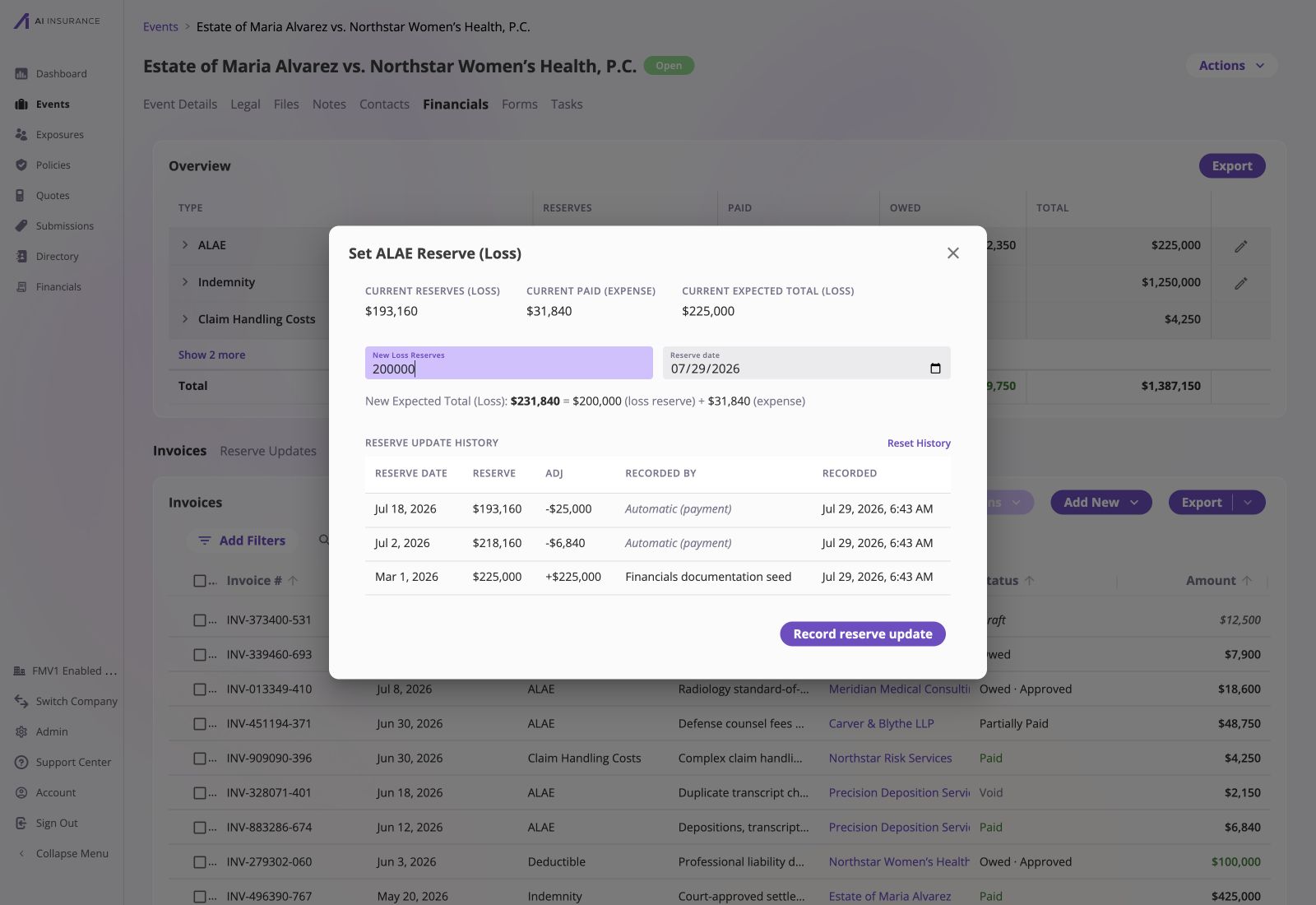Click the Overview Export button
Screen dimensions: 1316x905
pyautogui.click(x=1232, y=166)
